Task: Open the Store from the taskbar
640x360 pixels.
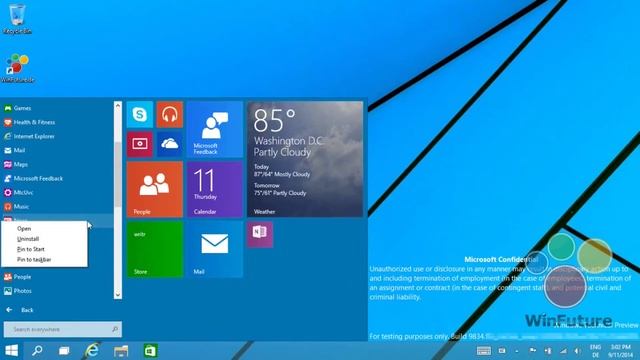Action: [150, 351]
